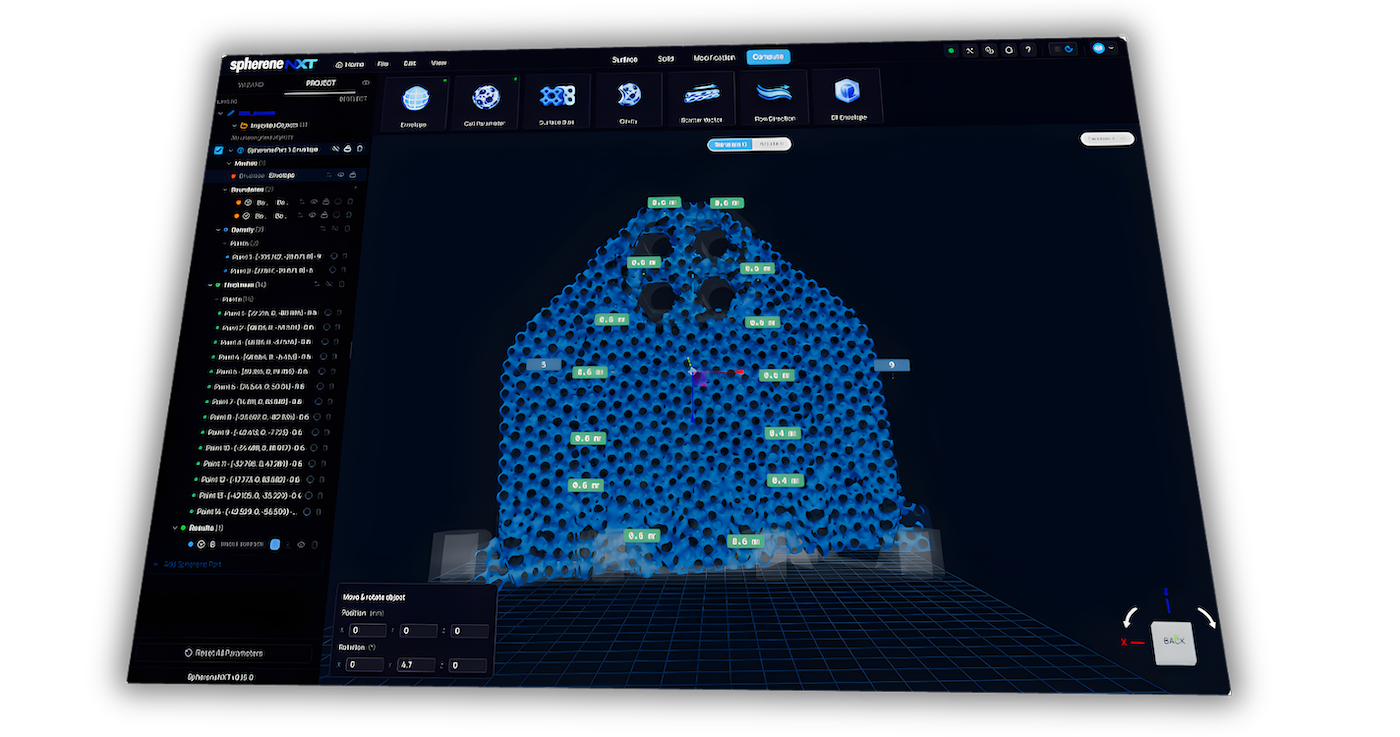This screenshot has height=737, width=1400.
Task: Select the Surface Bias tool tile
Action: 557,101
